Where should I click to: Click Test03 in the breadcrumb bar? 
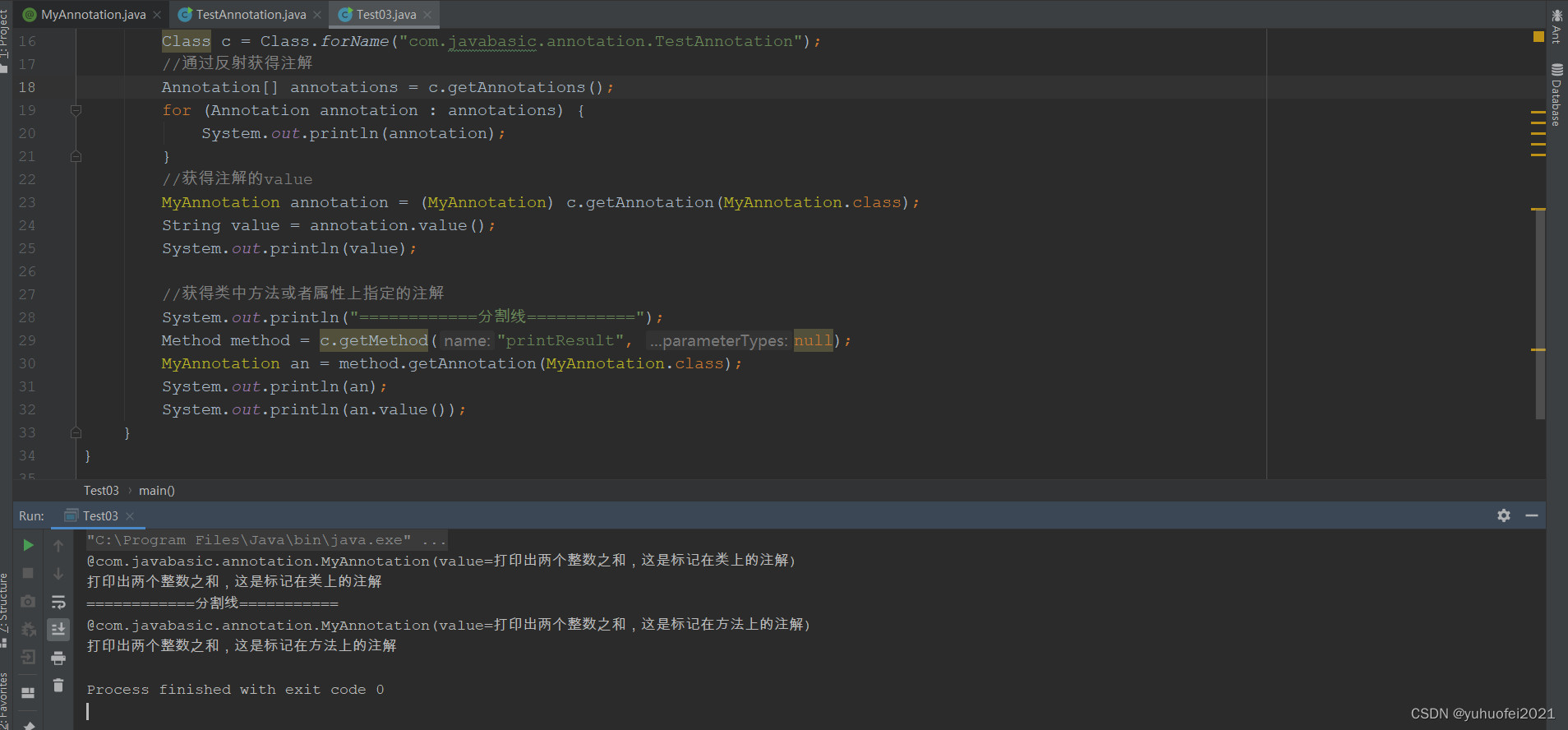tap(101, 490)
